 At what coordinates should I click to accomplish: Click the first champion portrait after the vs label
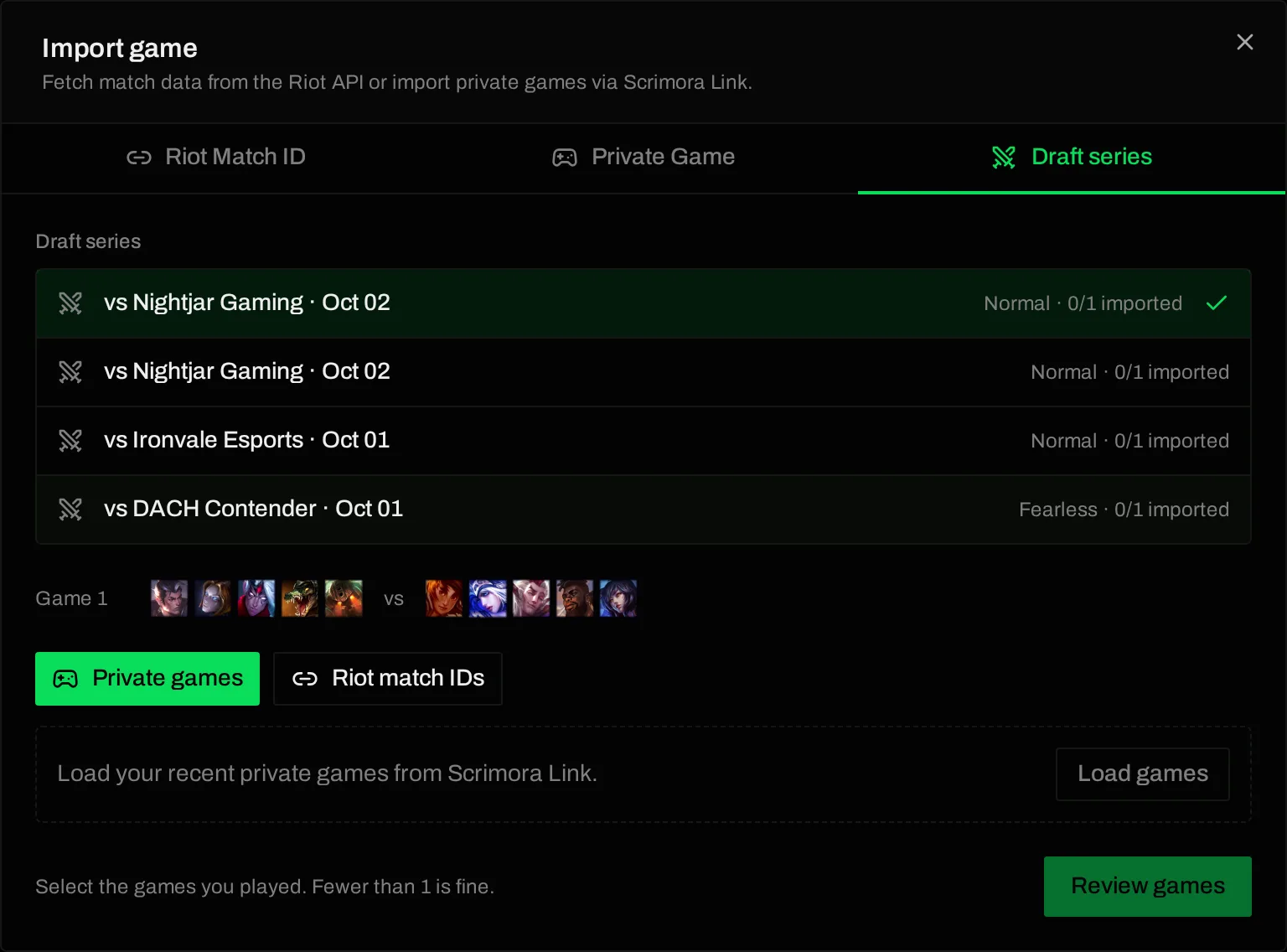[x=444, y=598]
